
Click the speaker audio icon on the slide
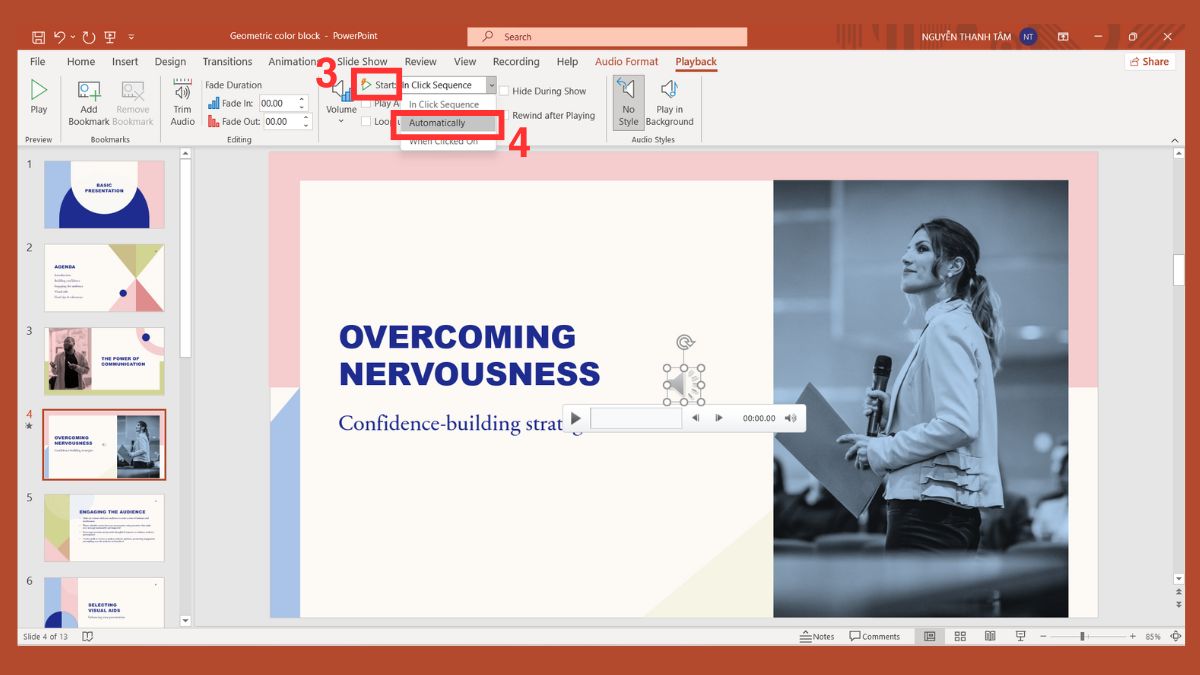(684, 385)
